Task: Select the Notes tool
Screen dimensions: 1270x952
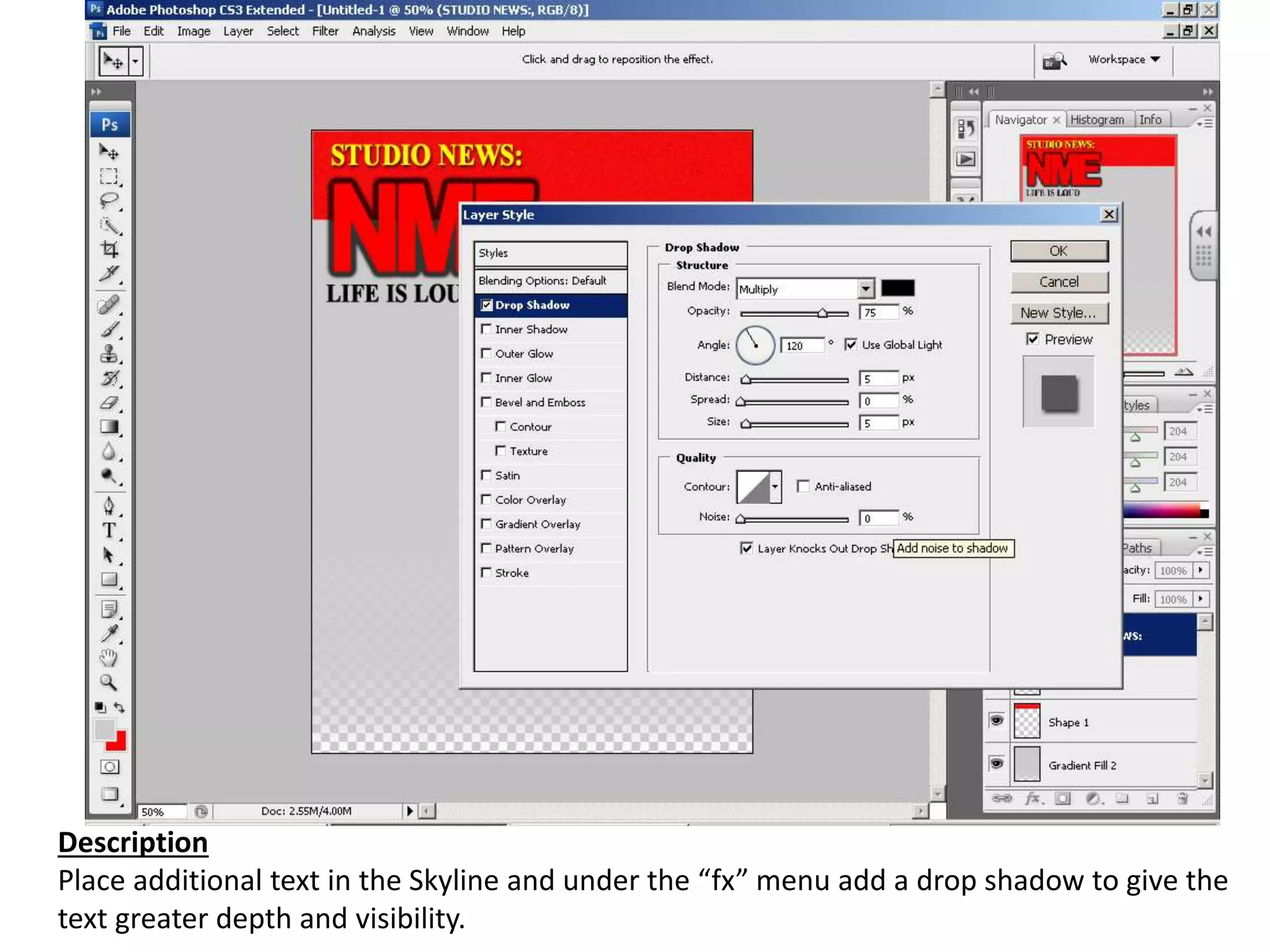Action: pos(109,610)
